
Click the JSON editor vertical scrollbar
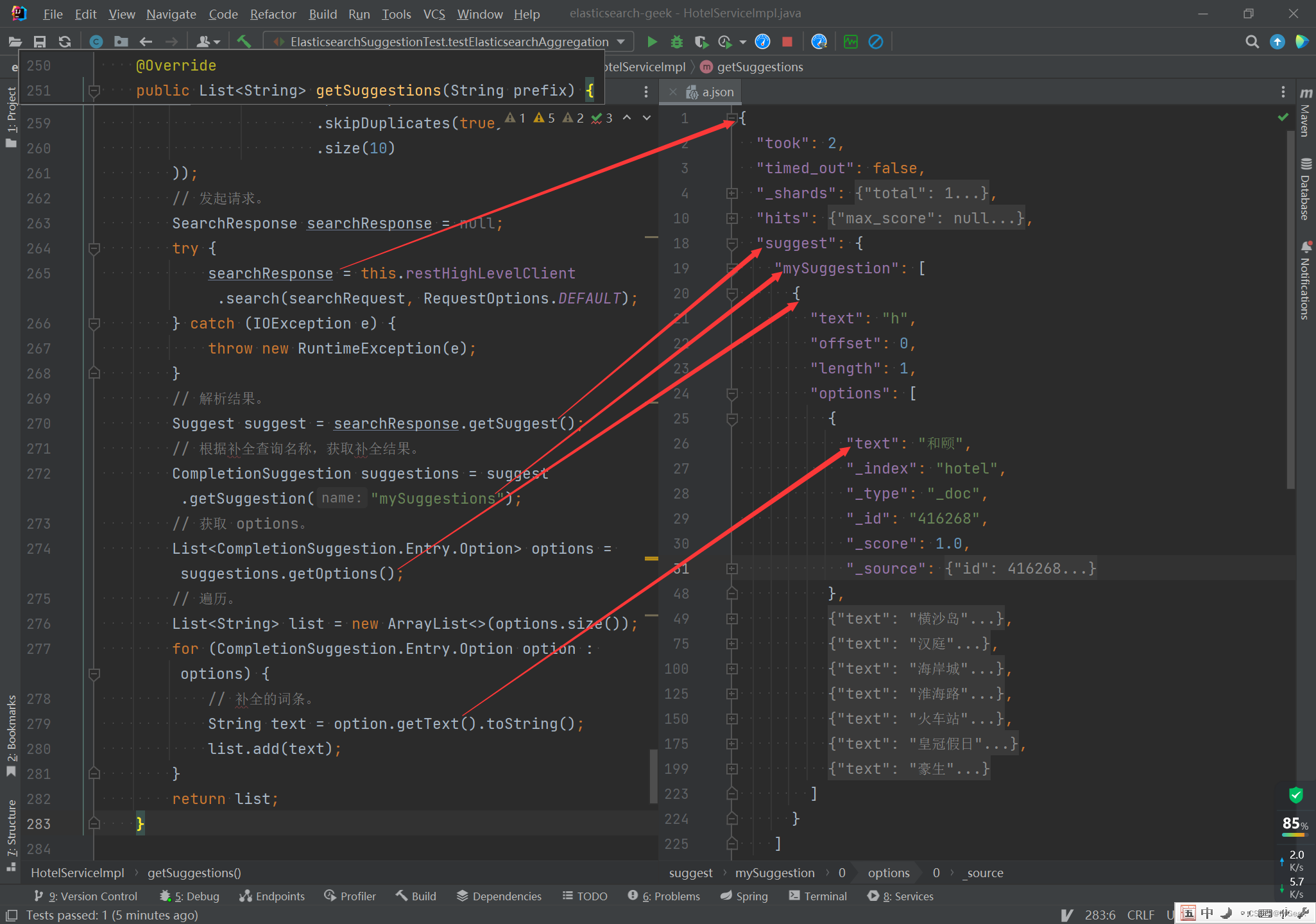[x=1290, y=311]
